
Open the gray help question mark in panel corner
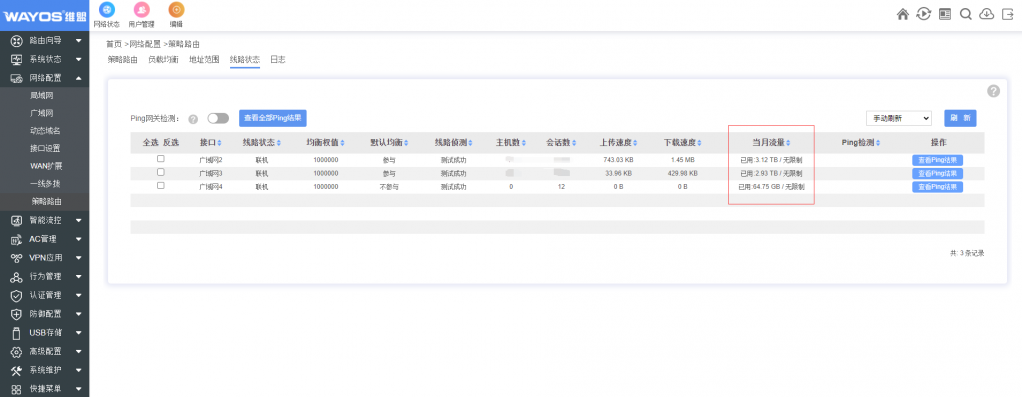tap(993, 91)
